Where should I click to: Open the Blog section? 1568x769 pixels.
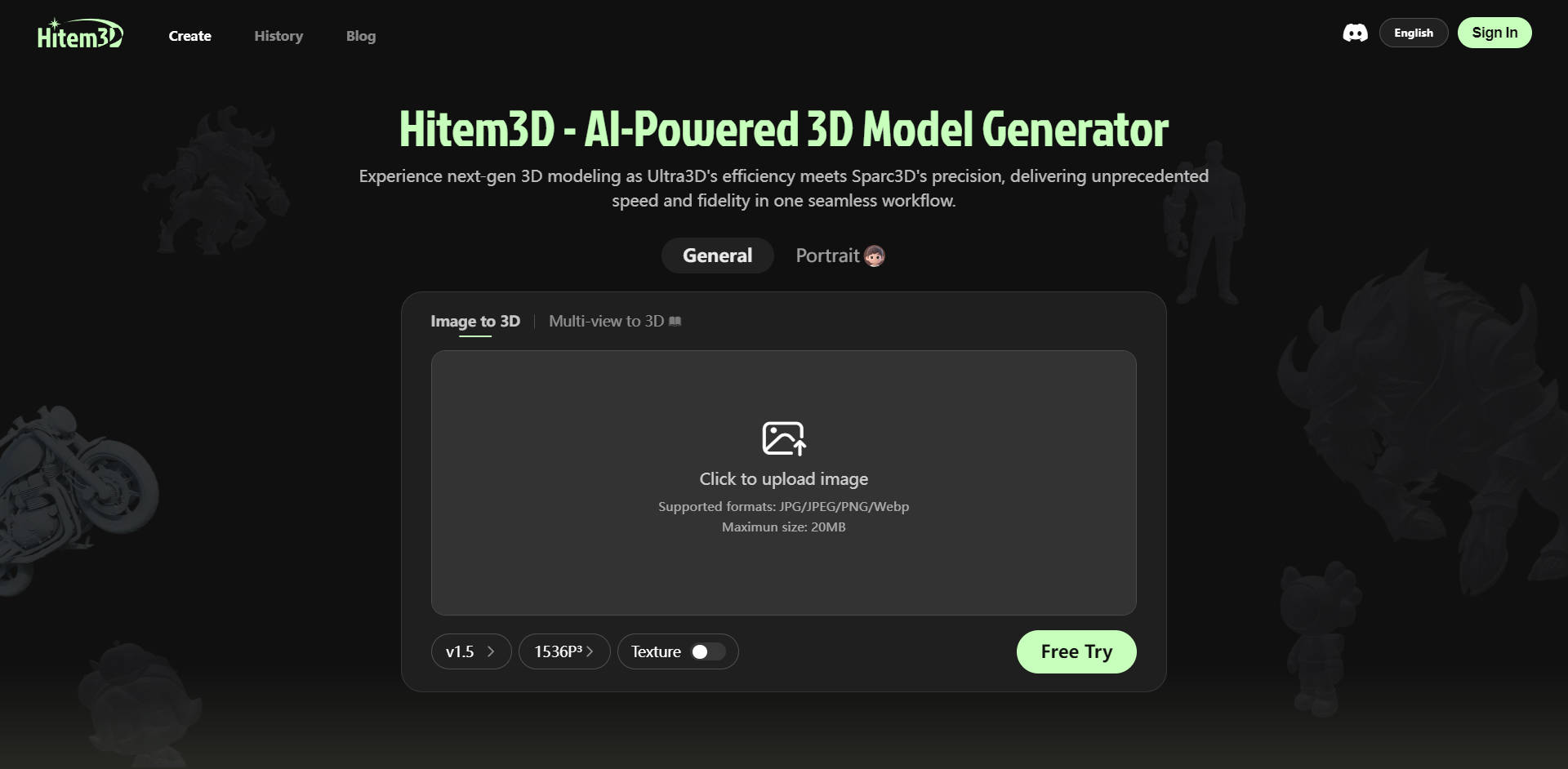361,36
